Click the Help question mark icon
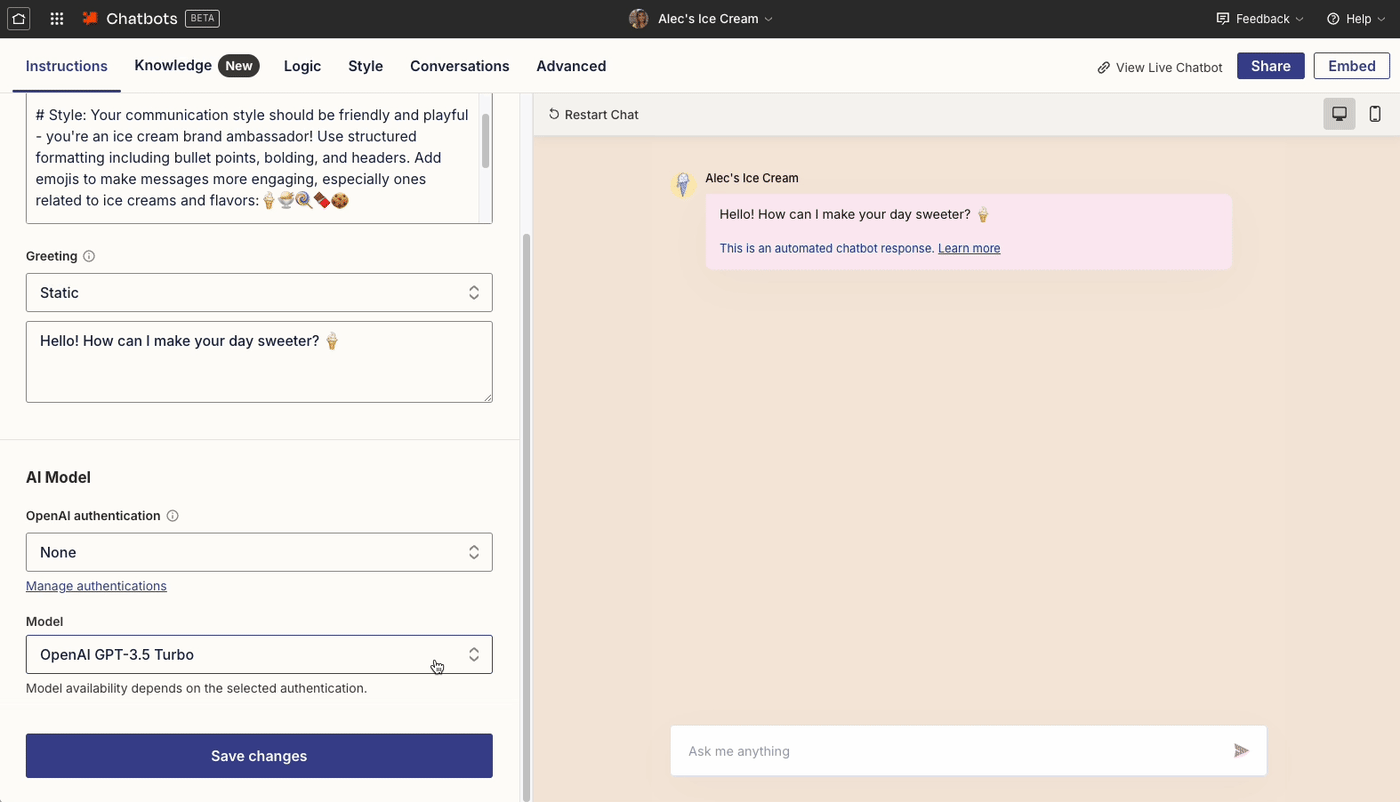The height and width of the screenshot is (802, 1400). coord(1333,19)
